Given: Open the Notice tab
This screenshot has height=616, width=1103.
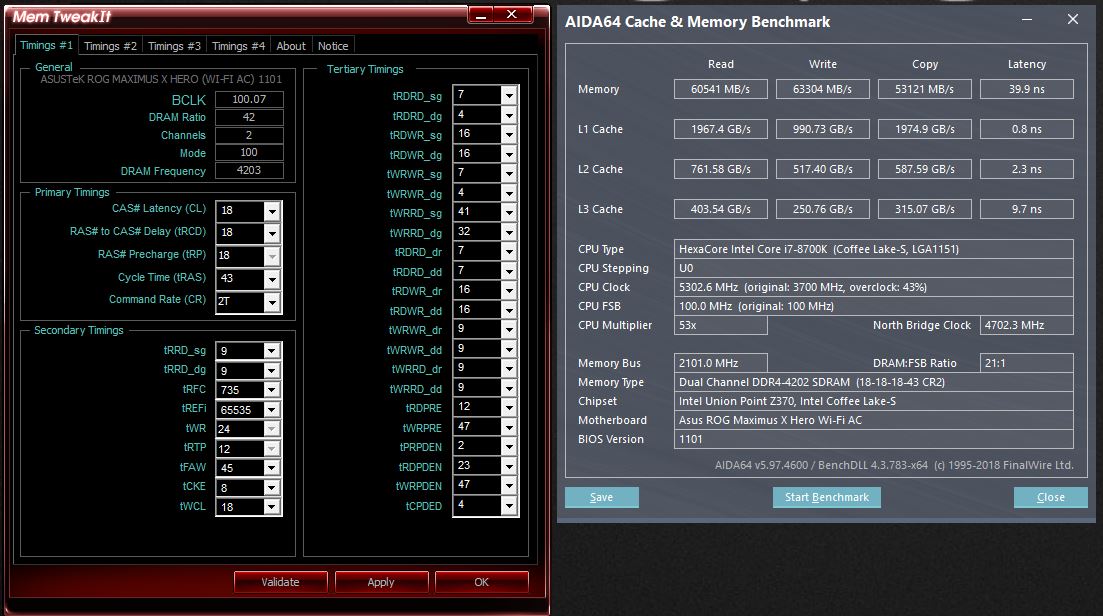Looking at the screenshot, I should click(x=333, y=46).
